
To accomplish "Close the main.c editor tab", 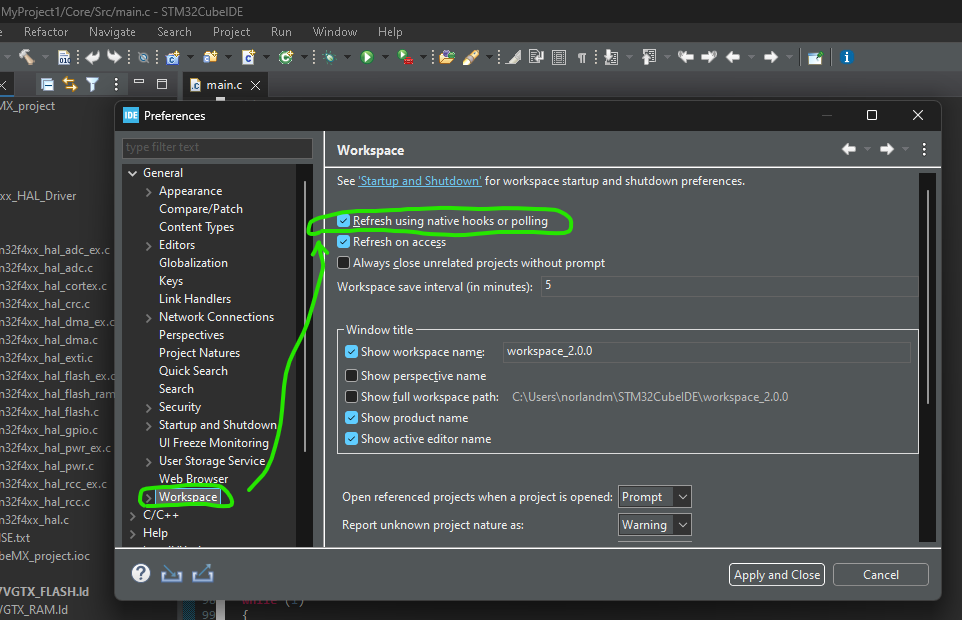I will pos(256,85).
